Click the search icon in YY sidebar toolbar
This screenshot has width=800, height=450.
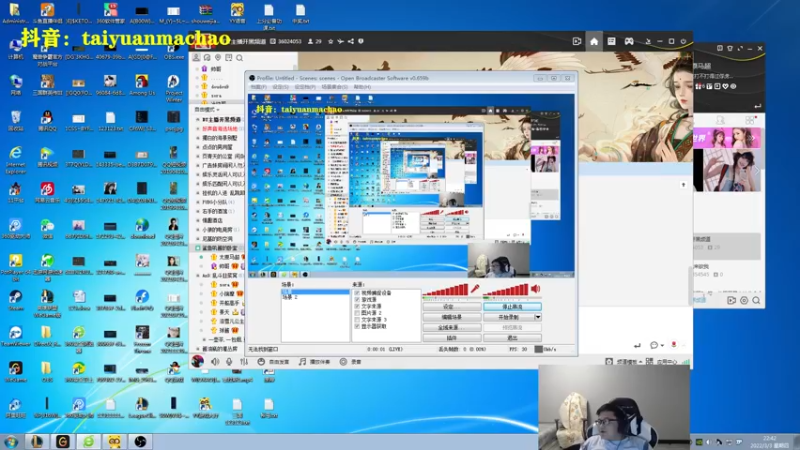coord(239,58)
